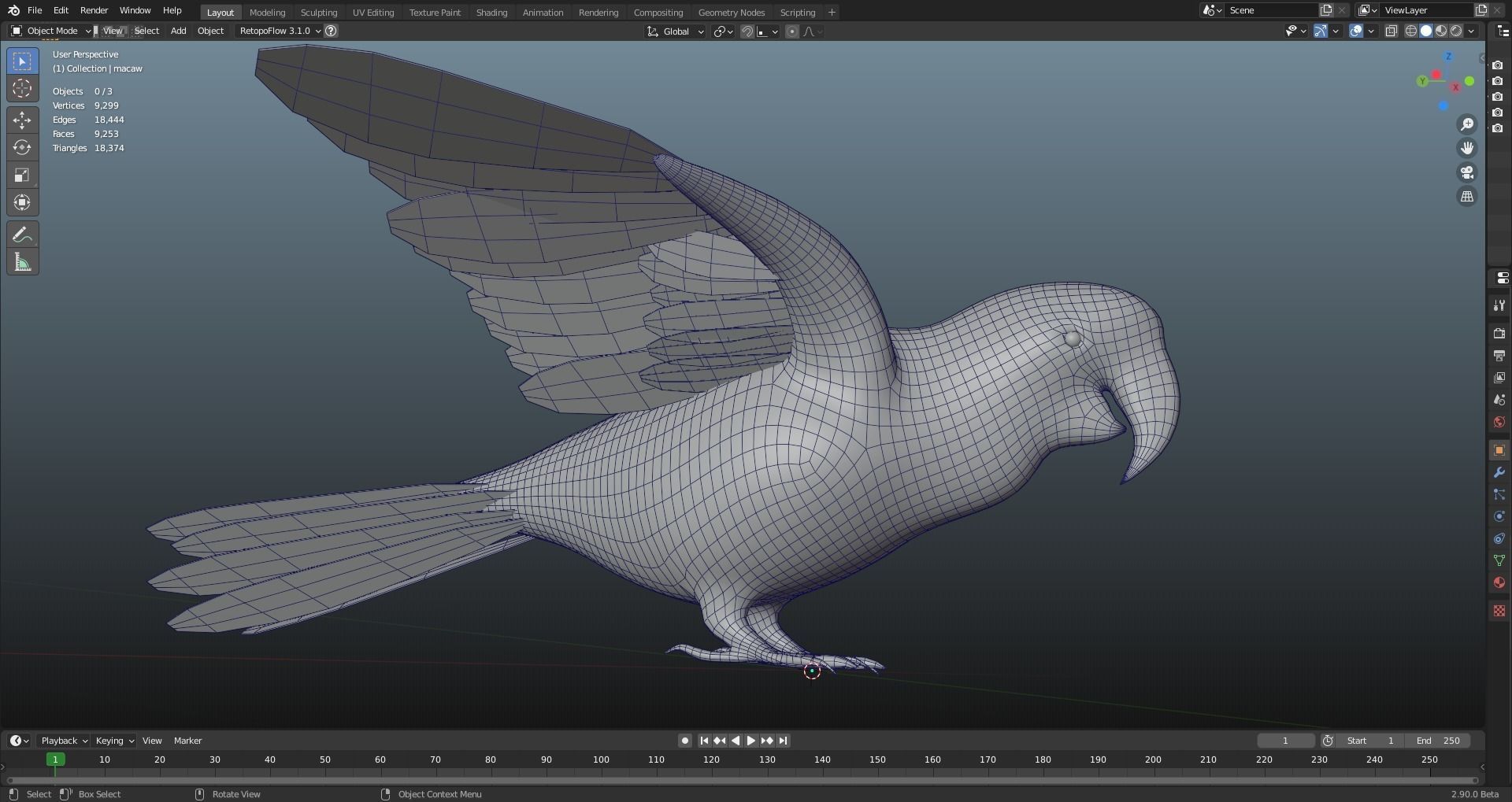Open the Edit menu

[x=61, y=10]
